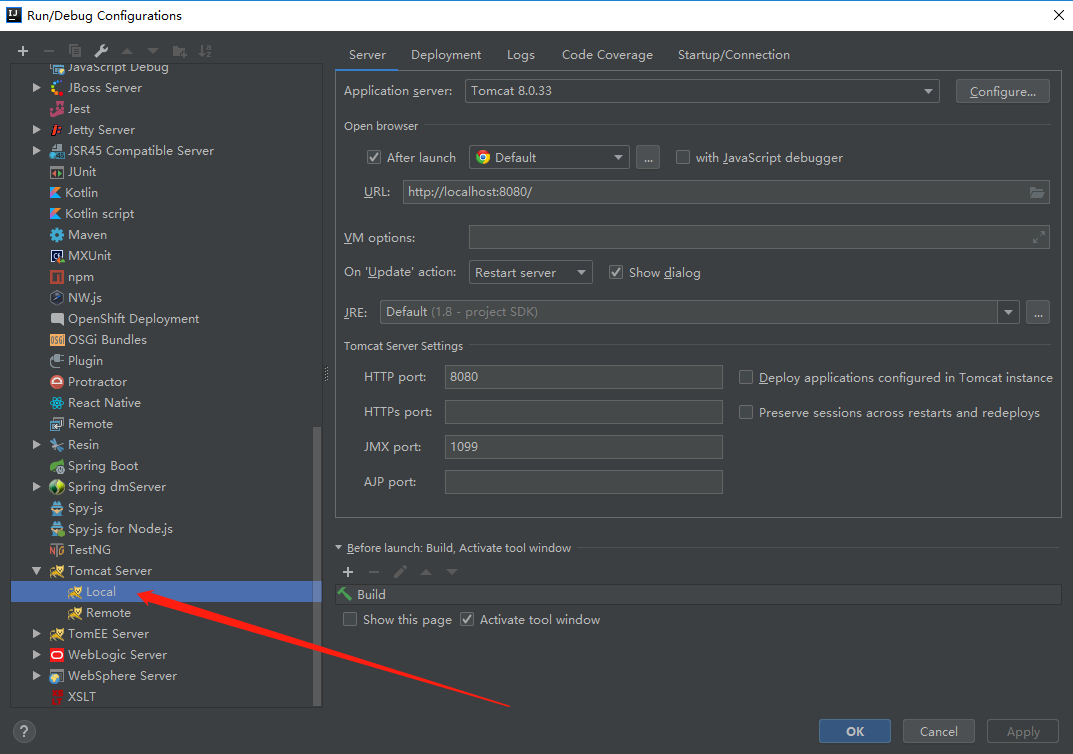Click the remove configuration minus icon
1073x754 pixels.
[49, 51]
